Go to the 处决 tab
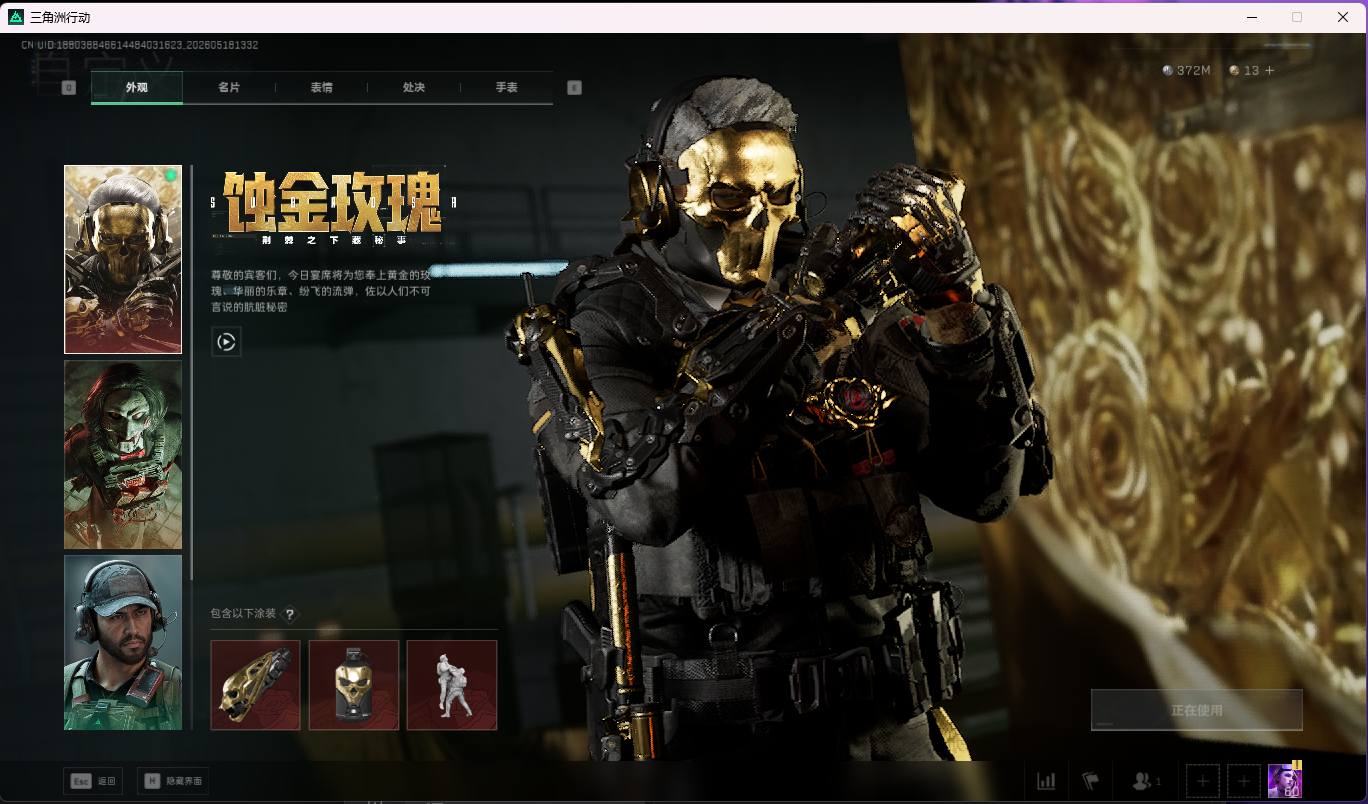 414,88
